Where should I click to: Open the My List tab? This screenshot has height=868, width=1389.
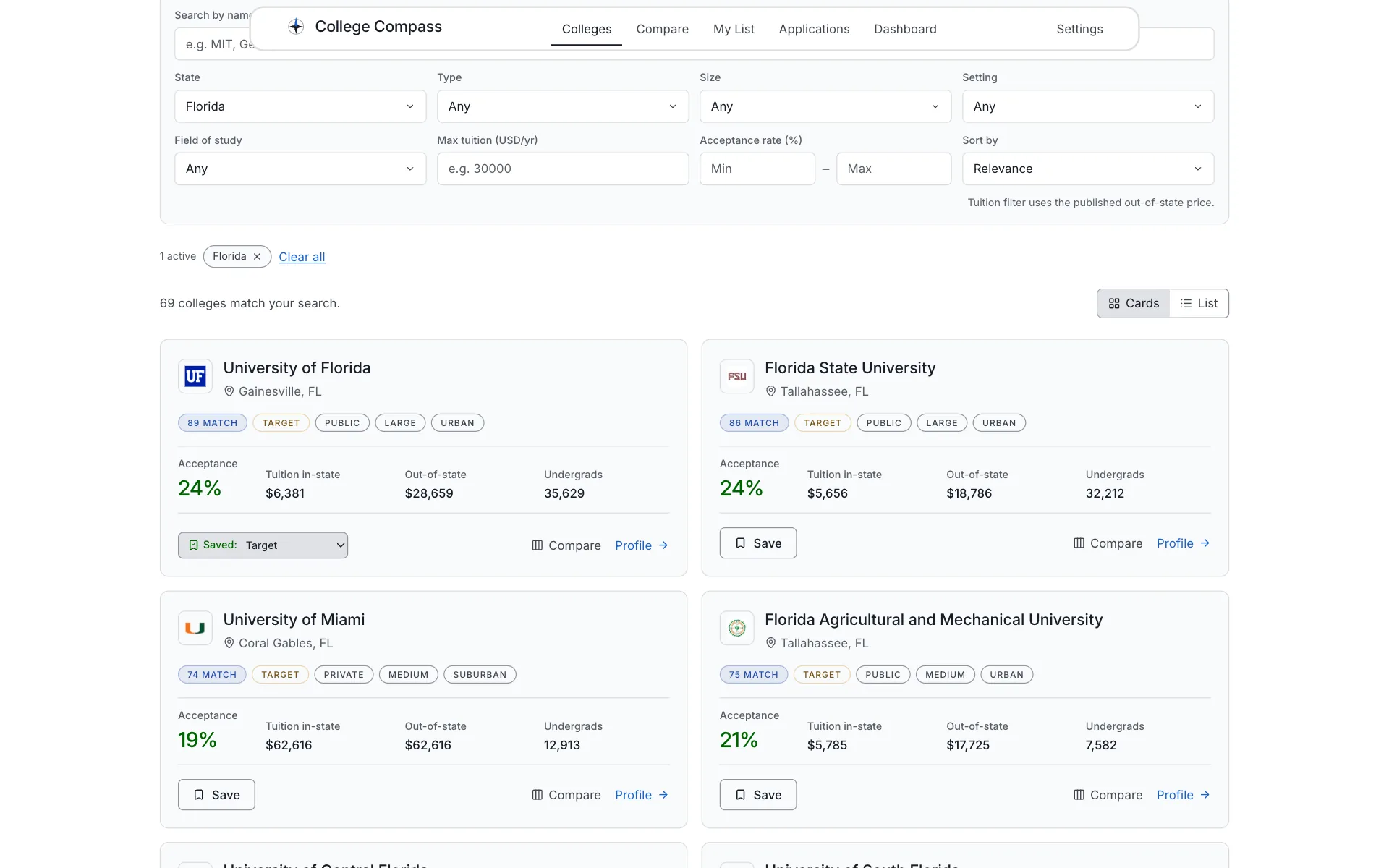[x=734, y=29]
